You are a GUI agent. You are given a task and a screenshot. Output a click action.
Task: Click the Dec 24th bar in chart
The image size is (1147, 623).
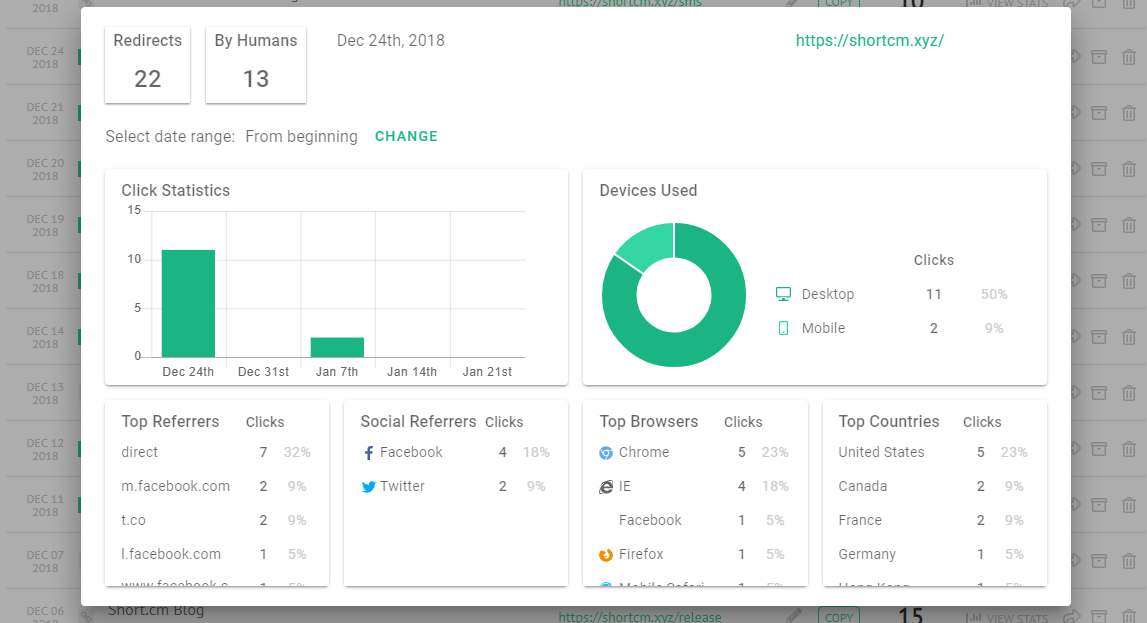188,303
